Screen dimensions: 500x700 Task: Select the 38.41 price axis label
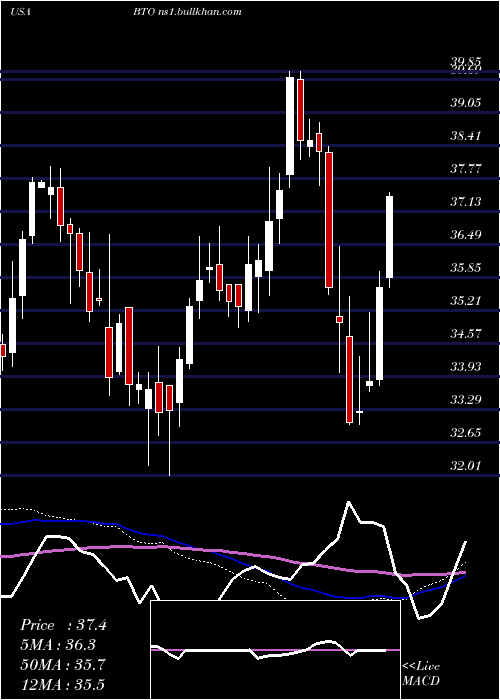(x=466, y=136)
